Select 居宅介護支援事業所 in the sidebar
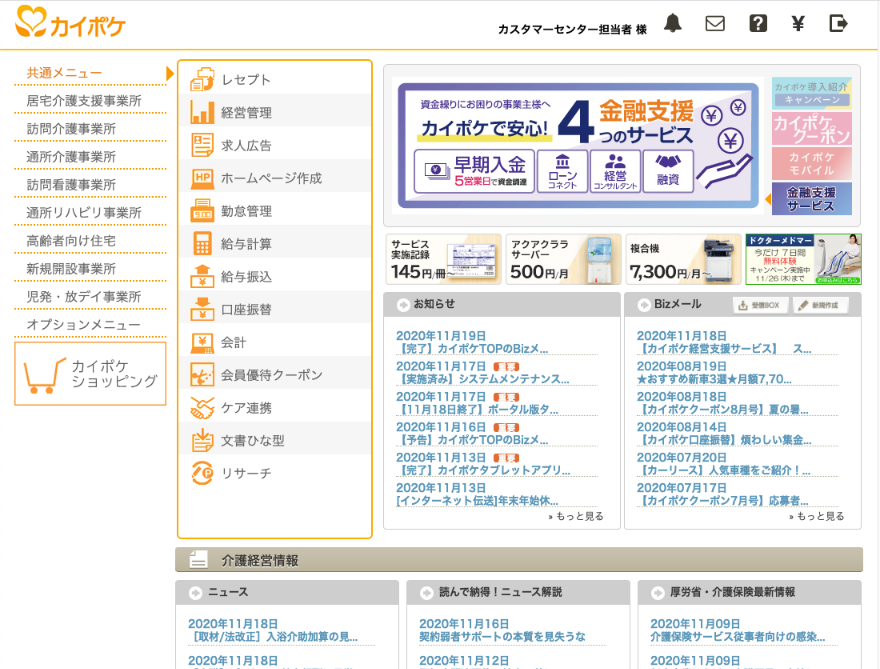The image size is (880, 669). click(x=84, y=101)
